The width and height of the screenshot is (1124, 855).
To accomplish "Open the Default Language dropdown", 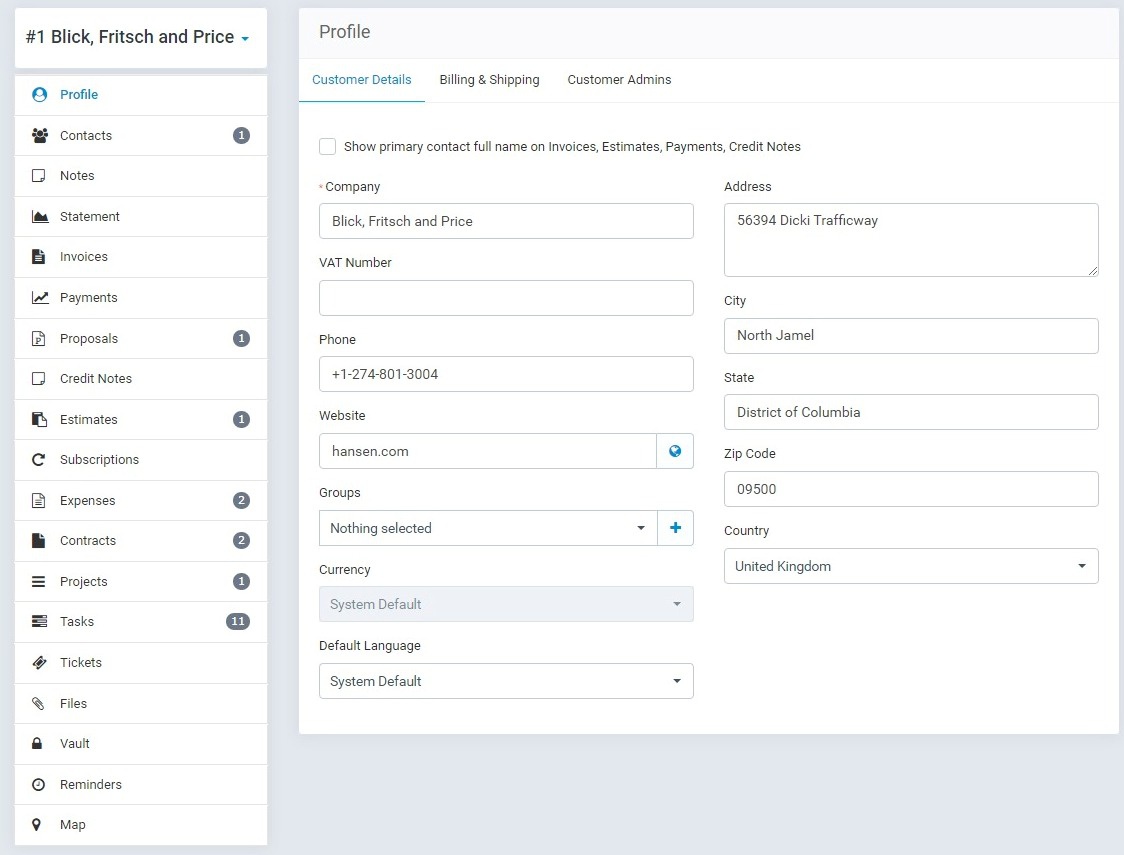I will (x=505, y=681).
